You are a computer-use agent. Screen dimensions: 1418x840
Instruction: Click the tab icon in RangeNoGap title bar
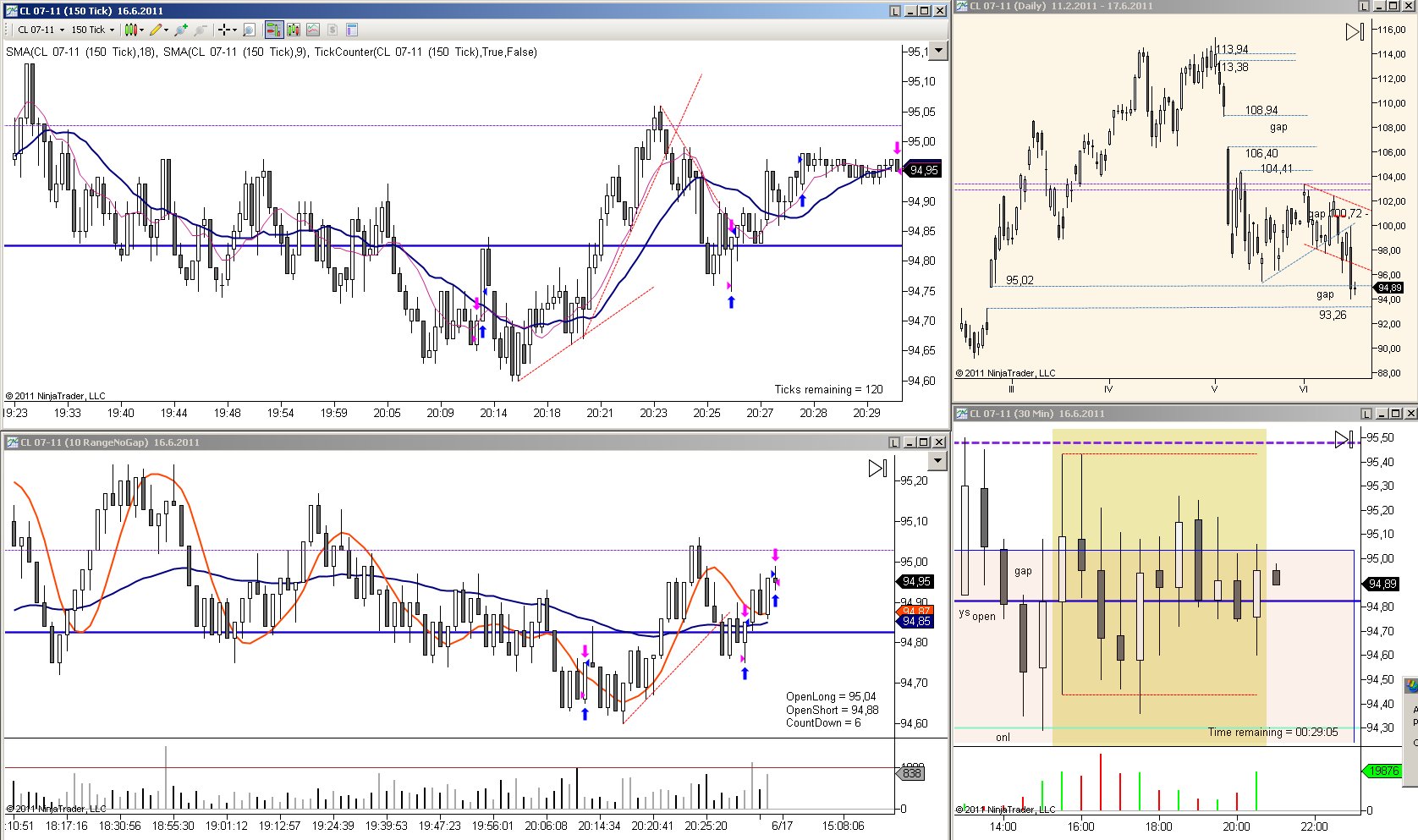(x=895, y=442)
